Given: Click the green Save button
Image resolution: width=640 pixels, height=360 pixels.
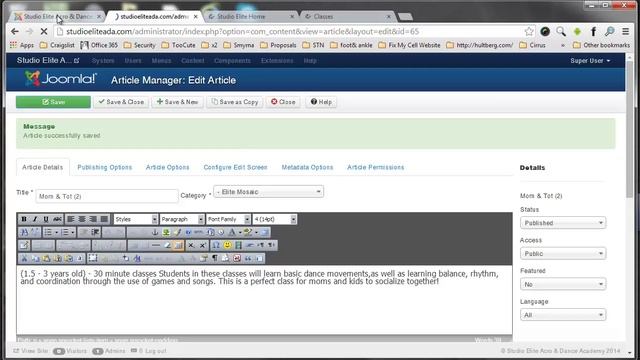Looking at the screenshot, I should (x=53, y=102).
